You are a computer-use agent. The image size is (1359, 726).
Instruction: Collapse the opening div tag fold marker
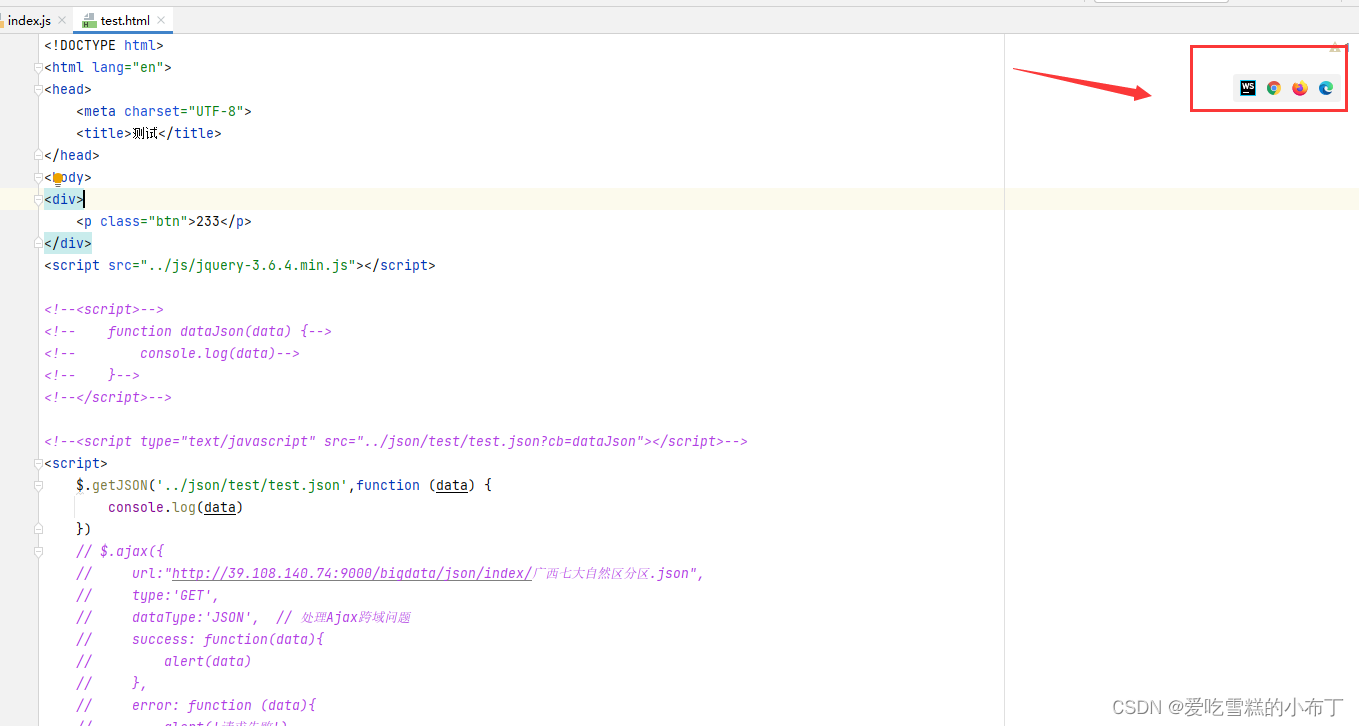click(x=39, y=200)
